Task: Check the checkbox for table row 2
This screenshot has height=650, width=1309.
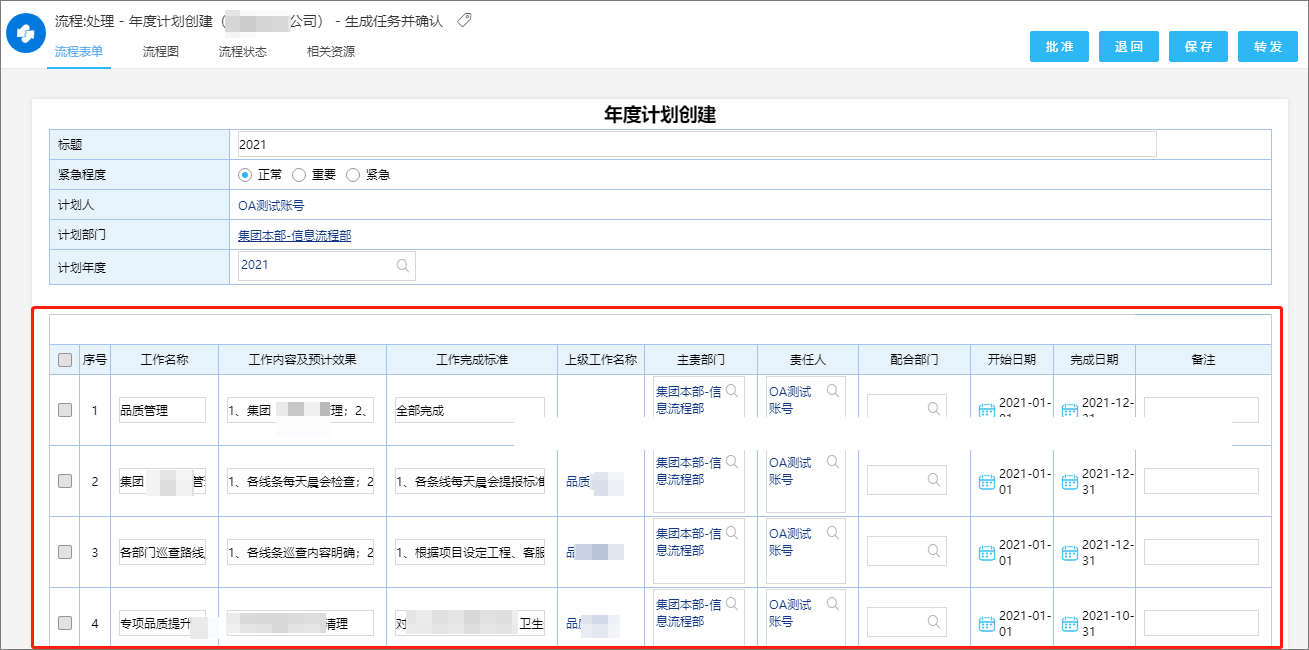Action: pos(64,480)
